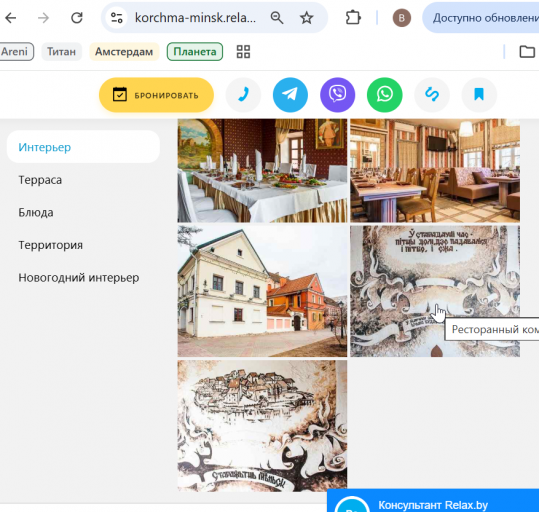The height and width of the screenshot is (512, 539).
Task: Open the tab groups grid icon
Action: click(243, 52)
